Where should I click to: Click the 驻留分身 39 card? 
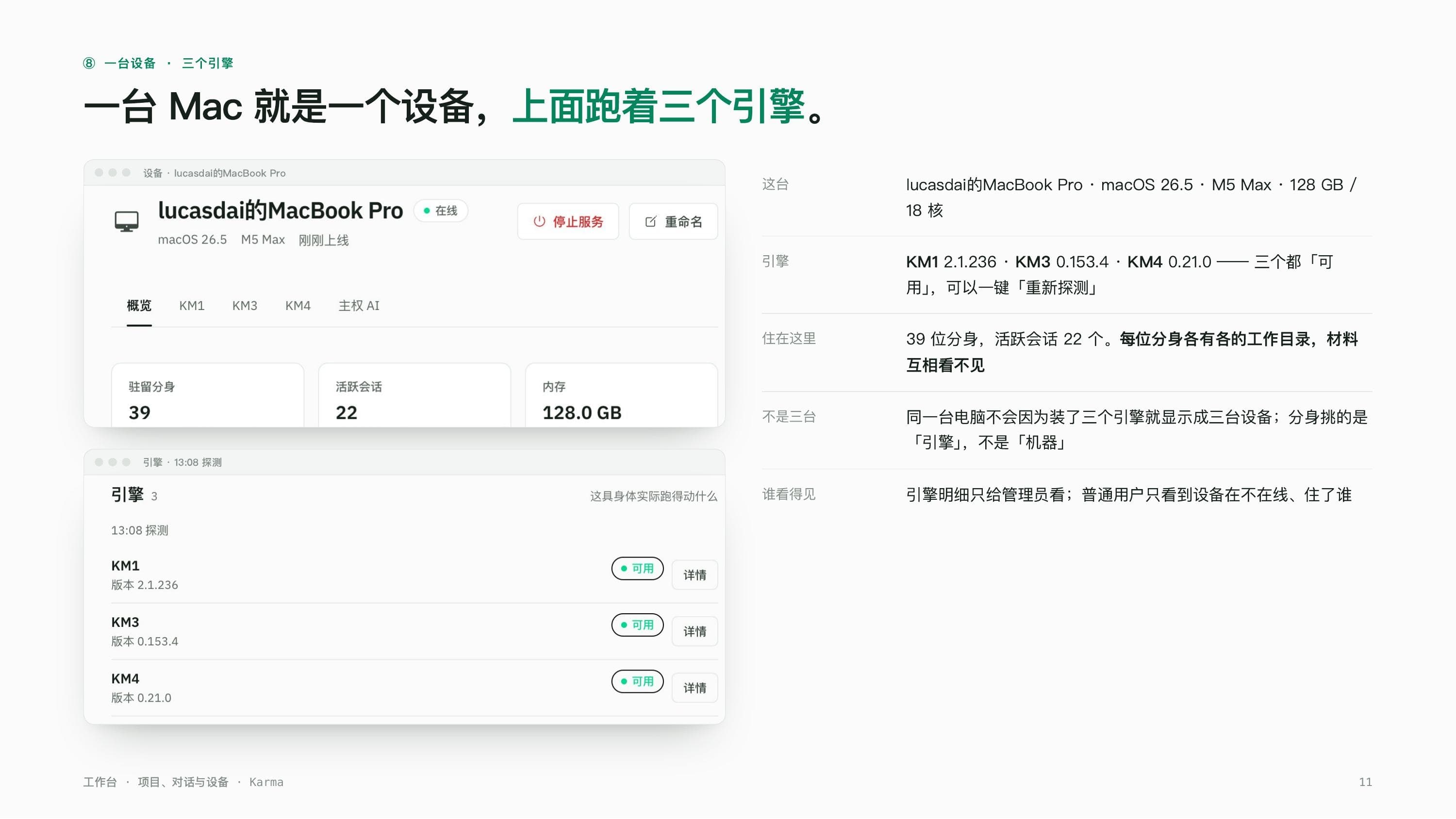coord(208,395)
